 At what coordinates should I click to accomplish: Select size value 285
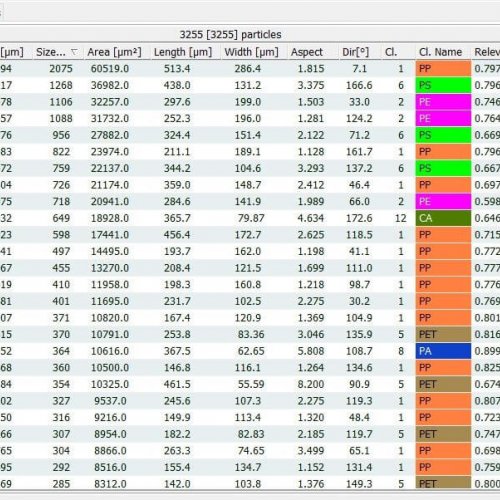61,484
